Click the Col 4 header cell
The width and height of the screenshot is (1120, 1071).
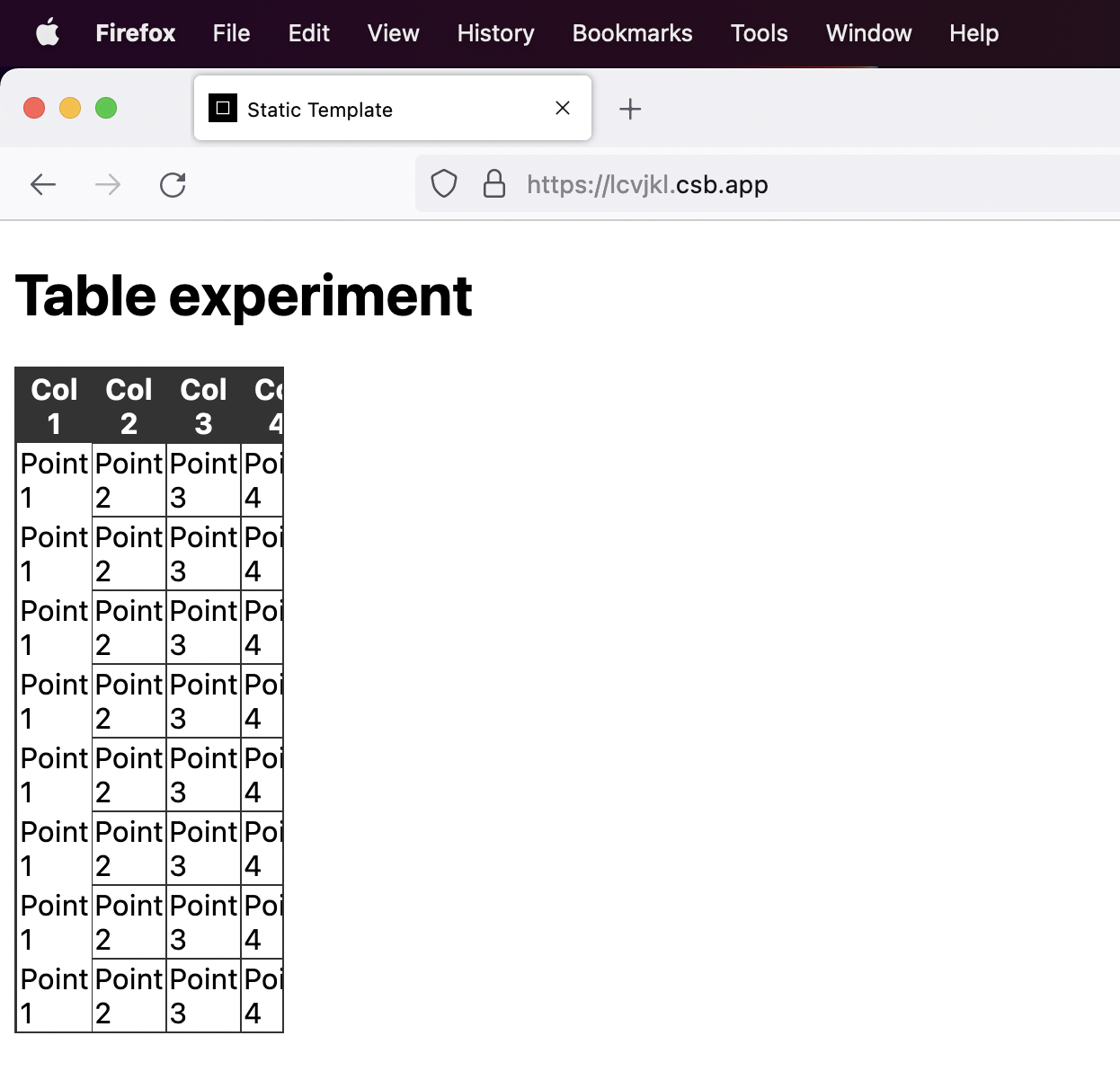click(262, 406)
